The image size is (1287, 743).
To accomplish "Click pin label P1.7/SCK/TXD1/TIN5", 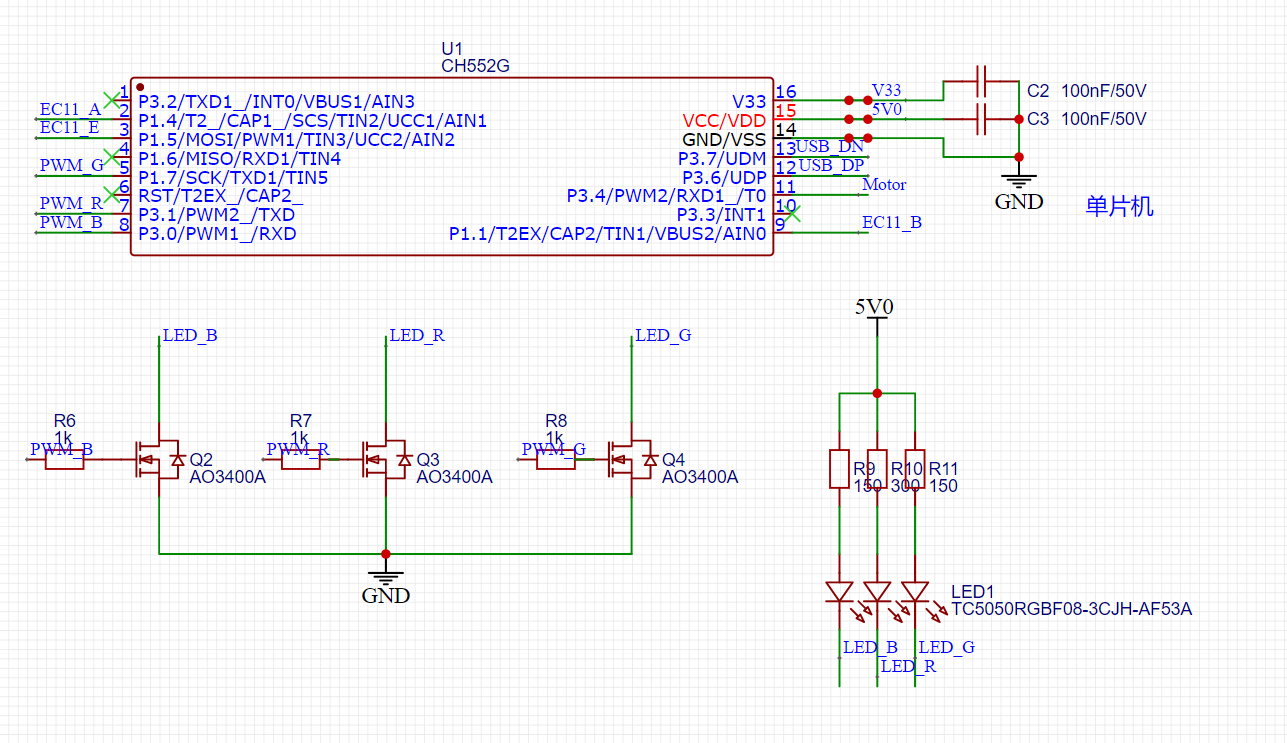I will [233, 178].
